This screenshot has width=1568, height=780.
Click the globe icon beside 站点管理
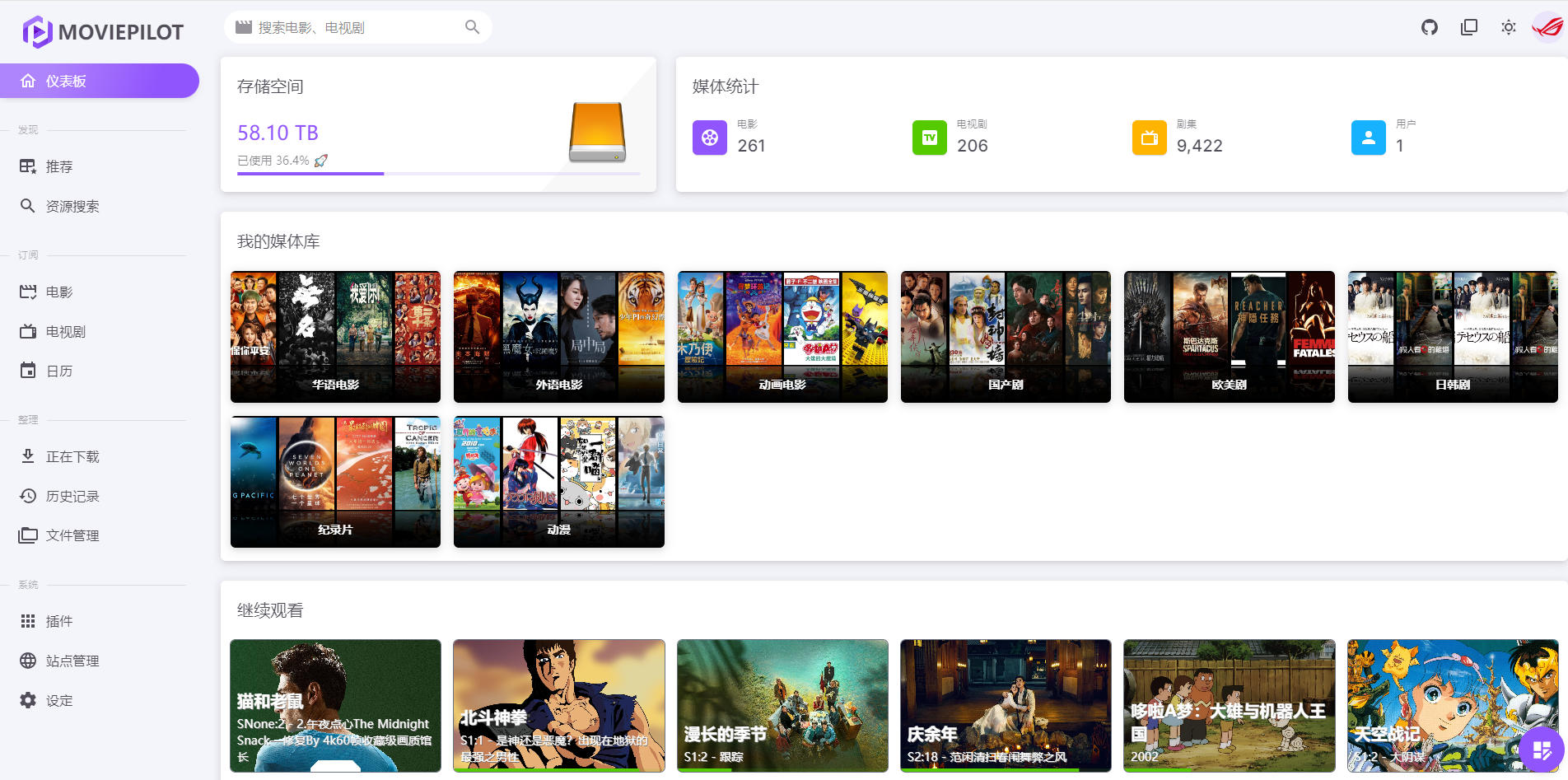[28, 661]
